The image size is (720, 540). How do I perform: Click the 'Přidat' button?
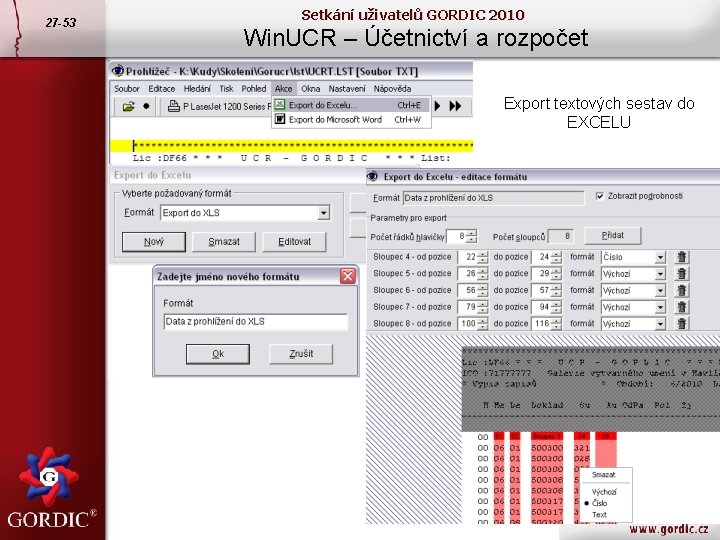tap(613, 236)
